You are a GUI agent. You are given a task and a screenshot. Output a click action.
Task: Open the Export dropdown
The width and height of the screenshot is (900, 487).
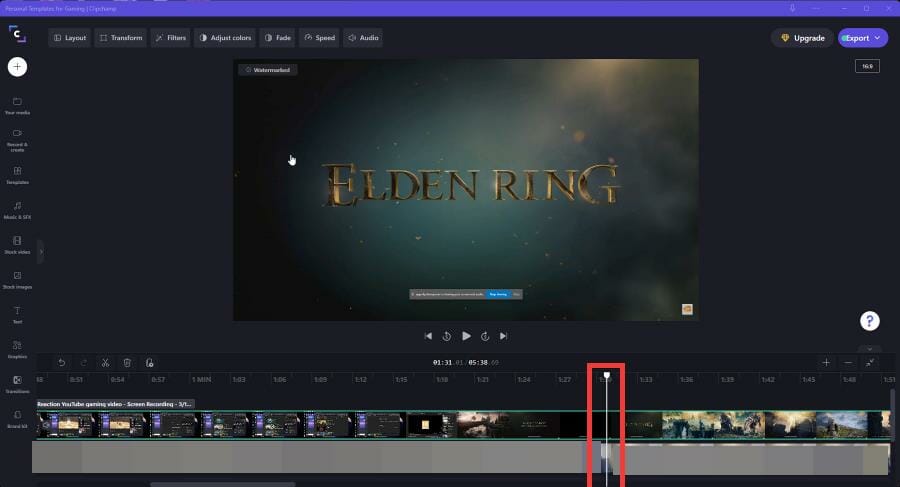coord(863,38)
